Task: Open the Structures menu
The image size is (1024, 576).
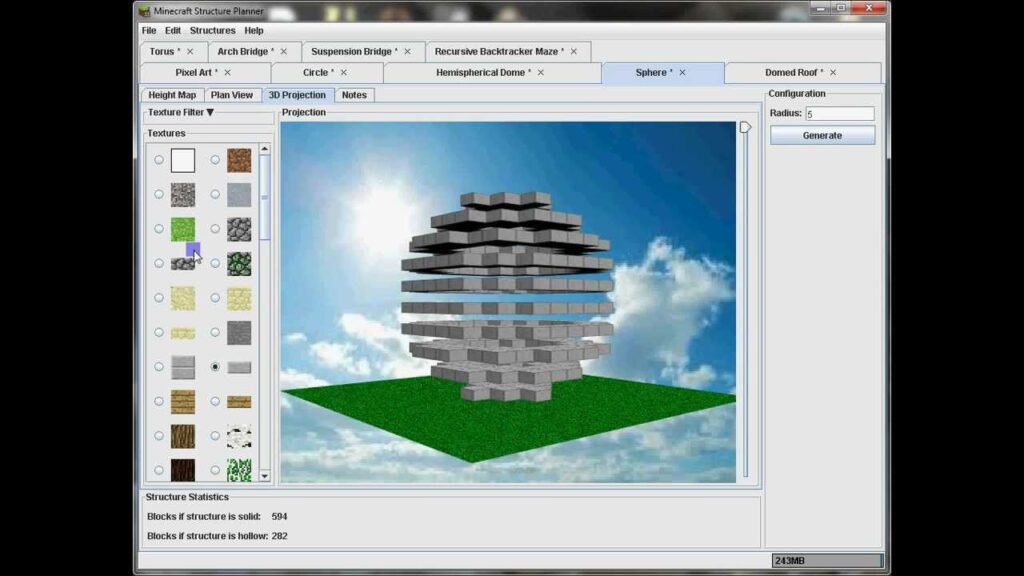Action: [212, 31]
